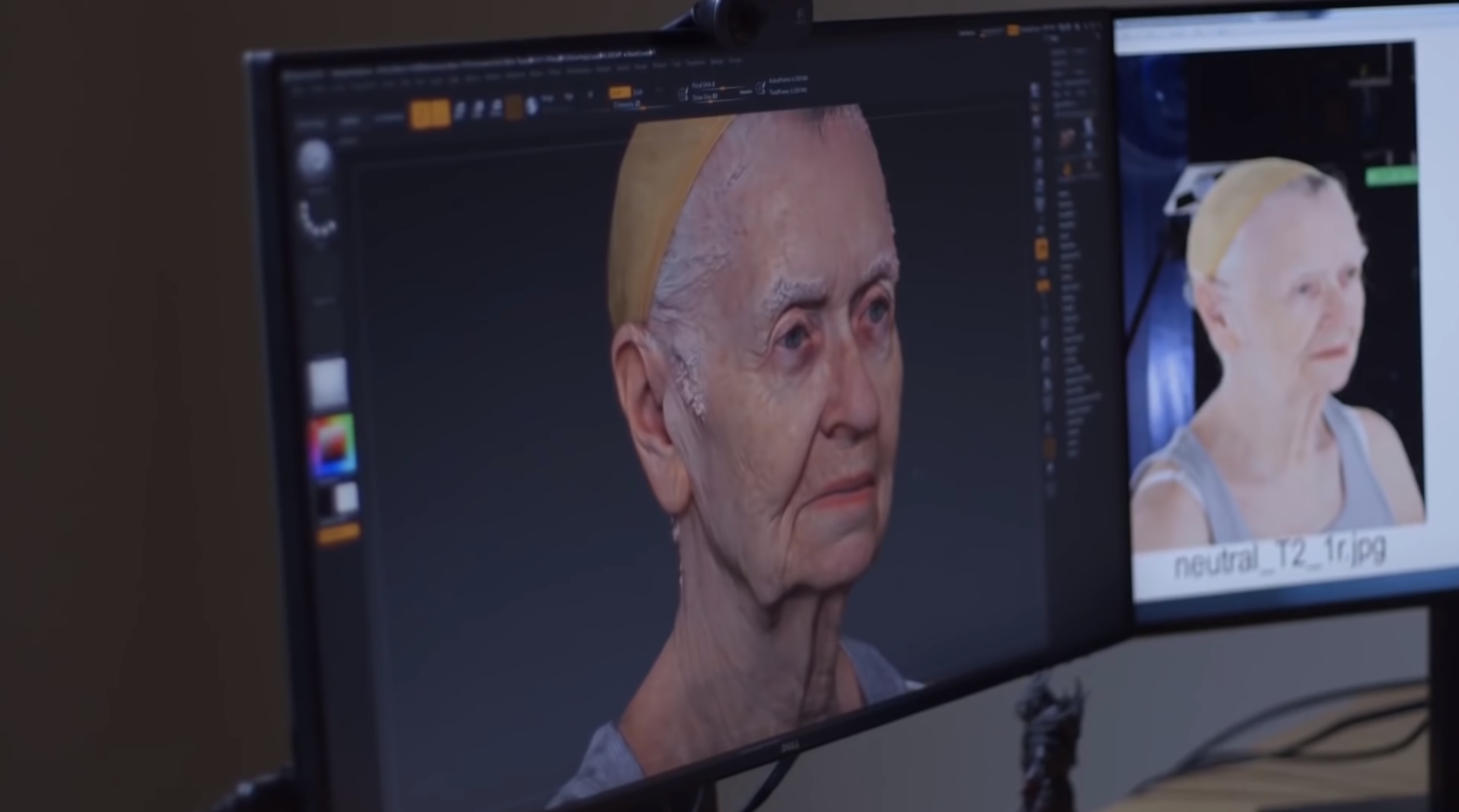
Task: Pick a hue in the color picker square
Action: tap(333, 446)
